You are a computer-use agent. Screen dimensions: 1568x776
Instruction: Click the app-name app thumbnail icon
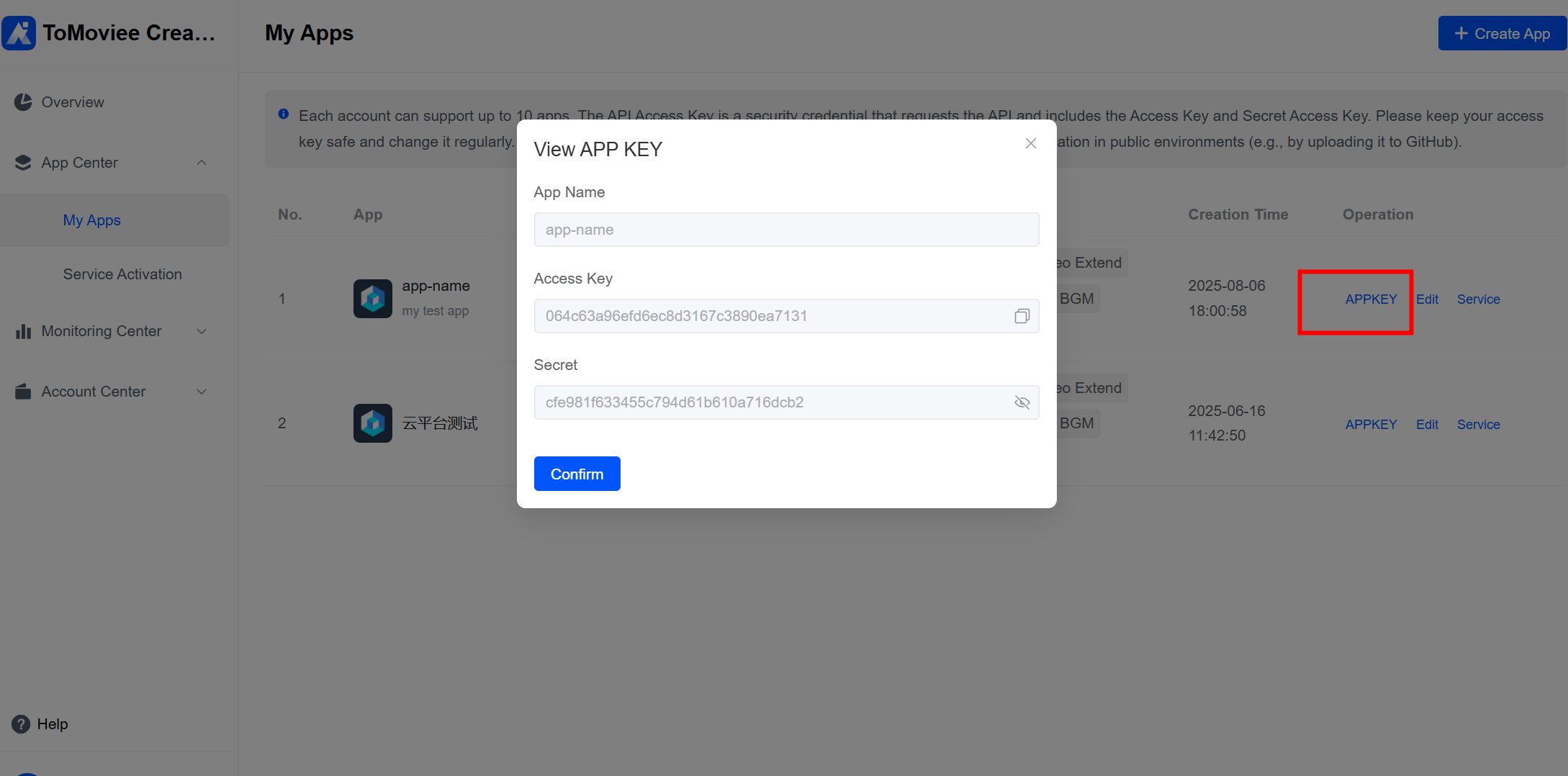tap(372, 299)
